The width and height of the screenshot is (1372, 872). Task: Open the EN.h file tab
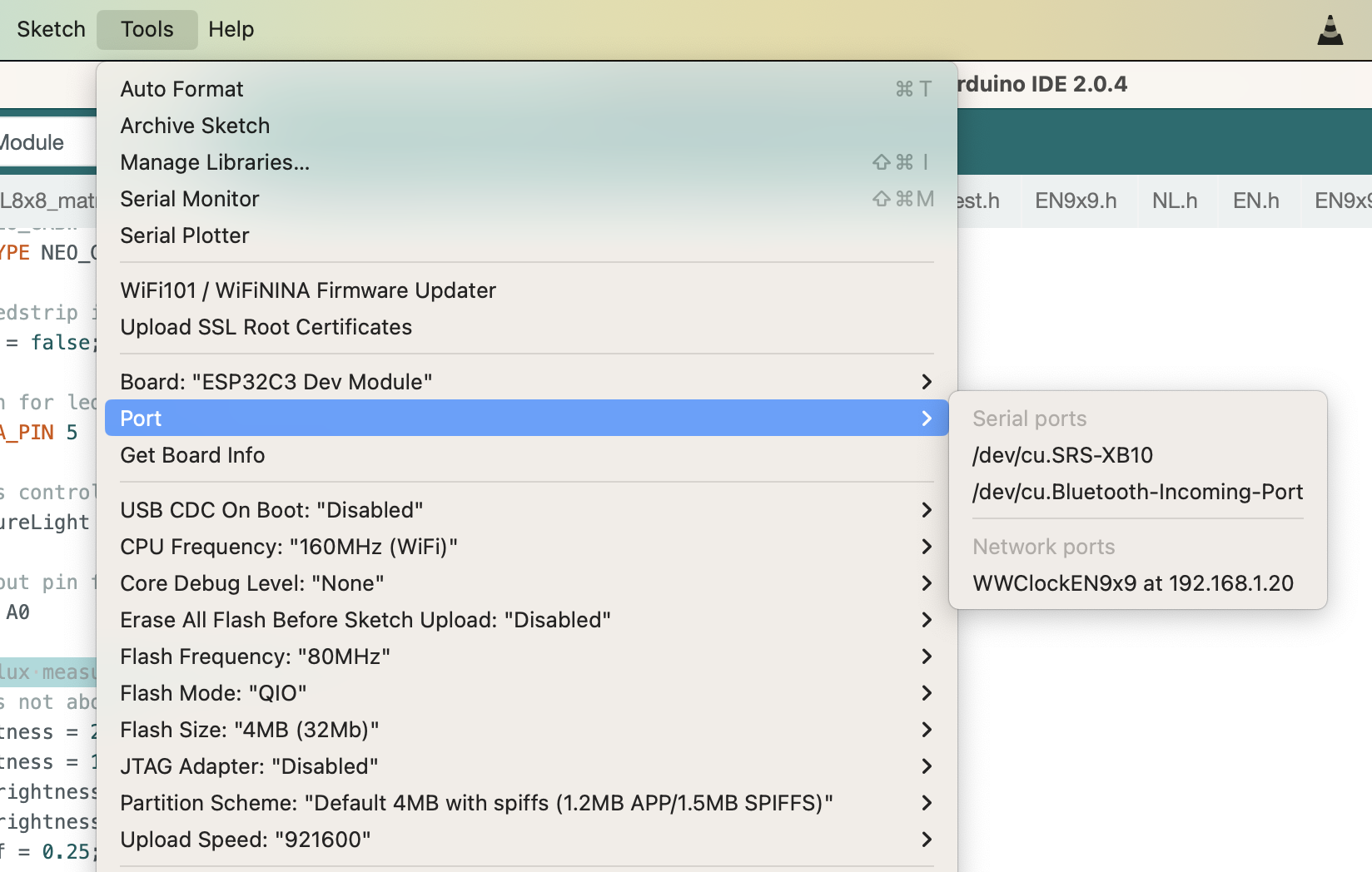1255,201
